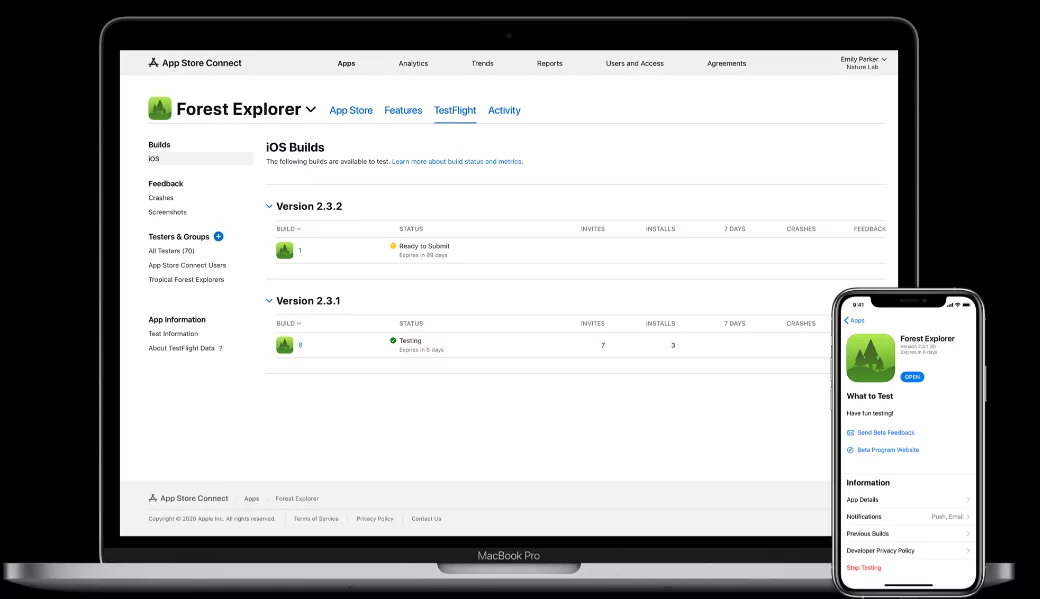Switch to the Activity tab
The image size is (1040, 599).
click(504, 110)
